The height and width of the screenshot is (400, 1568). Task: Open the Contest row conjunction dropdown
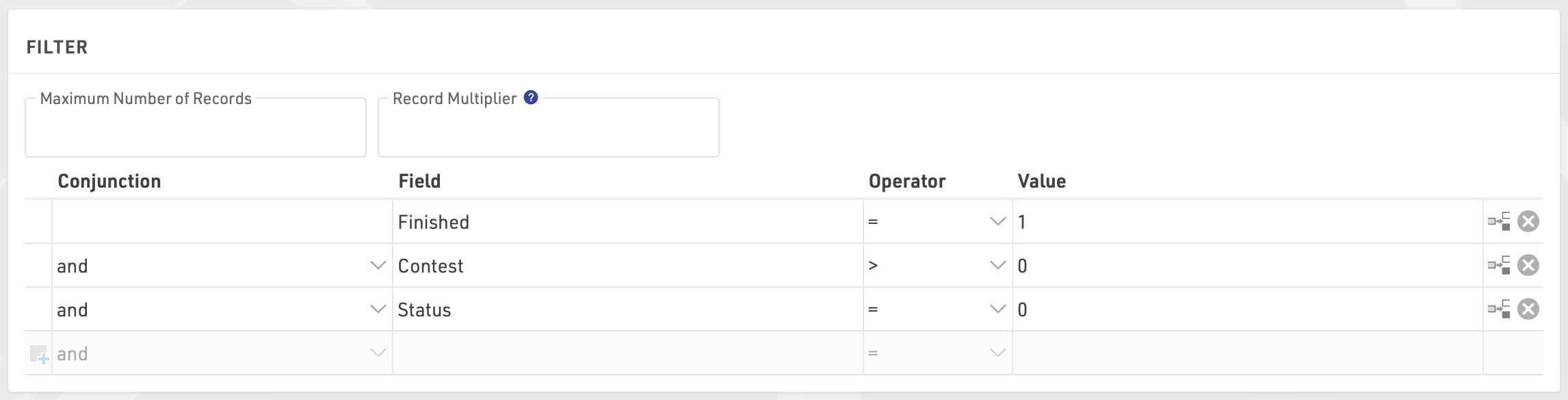[377, 265]
